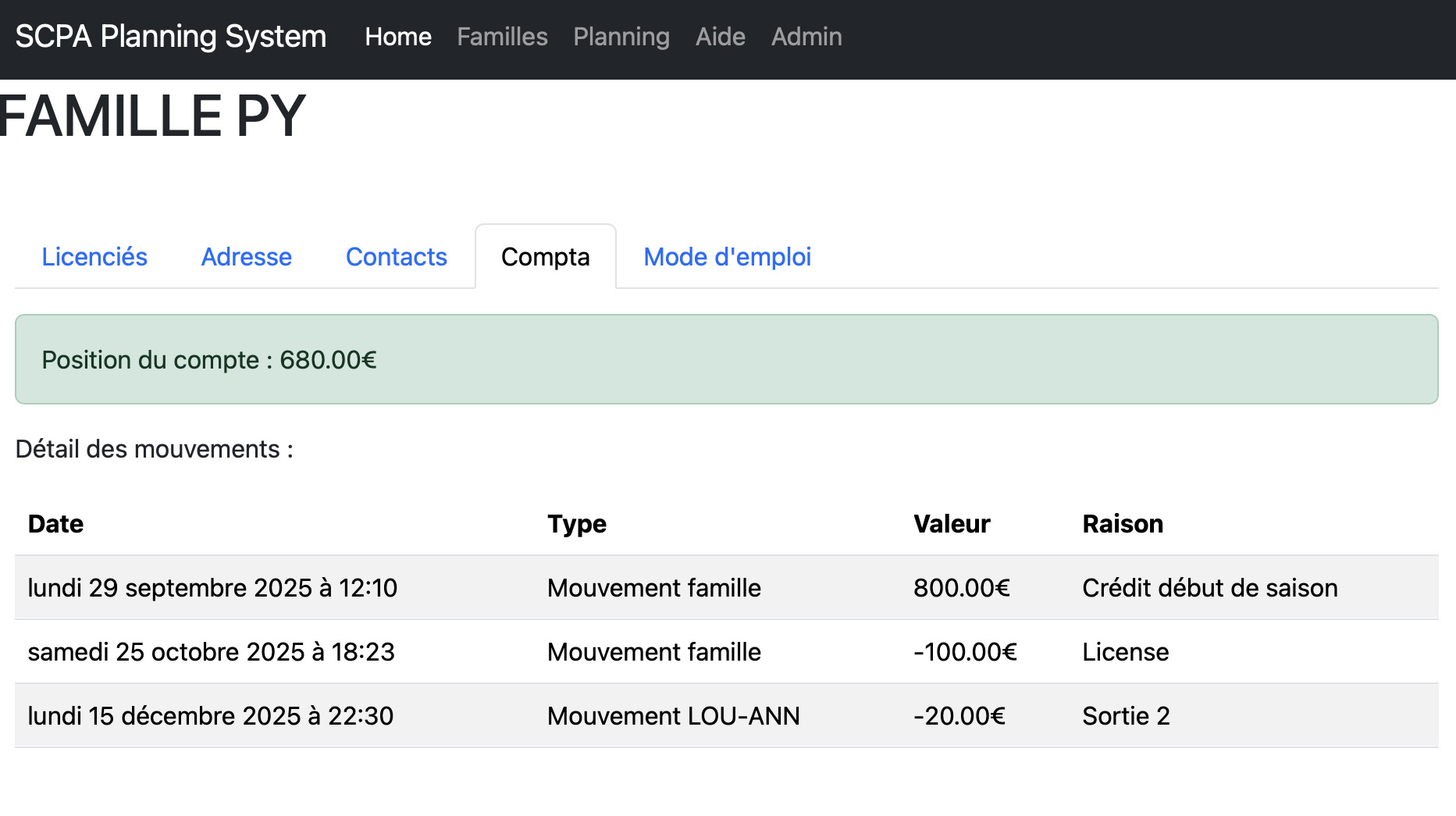Switch to the Licenciés tab
The image size is (1456, 816).
point(94,257)
